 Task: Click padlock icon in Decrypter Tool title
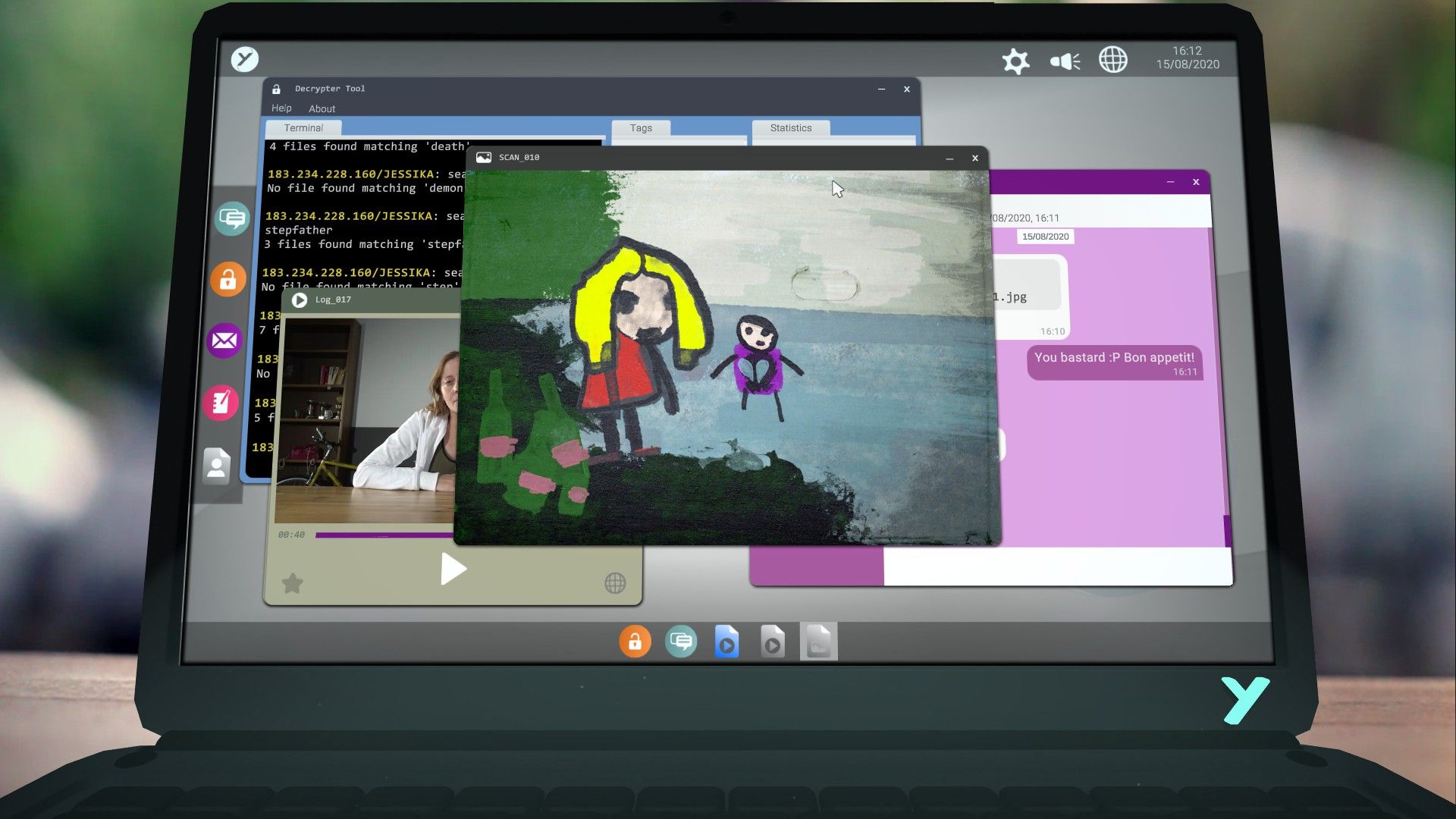tap(276, 89)
